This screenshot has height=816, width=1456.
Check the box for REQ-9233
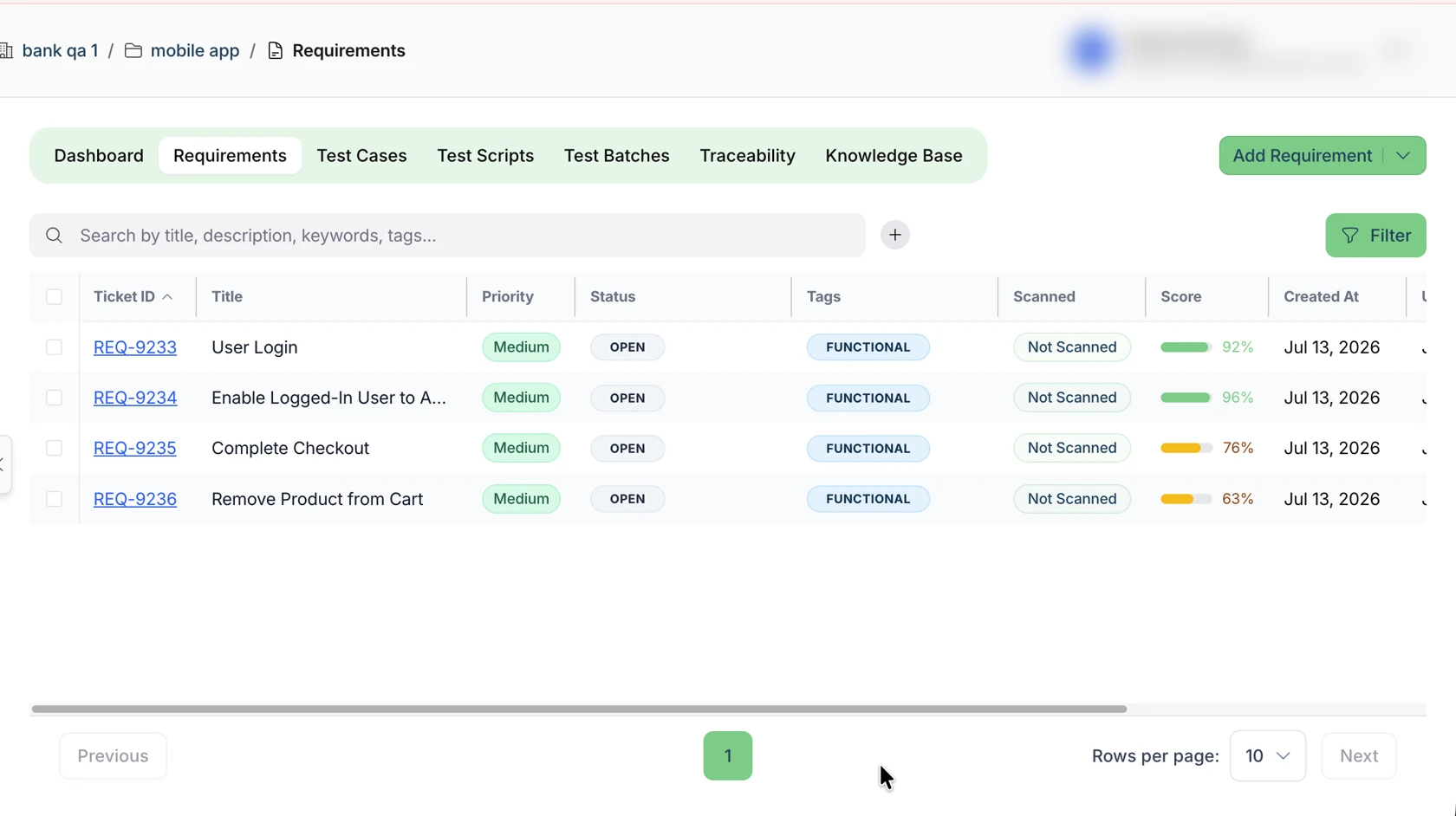click(54, 347)
